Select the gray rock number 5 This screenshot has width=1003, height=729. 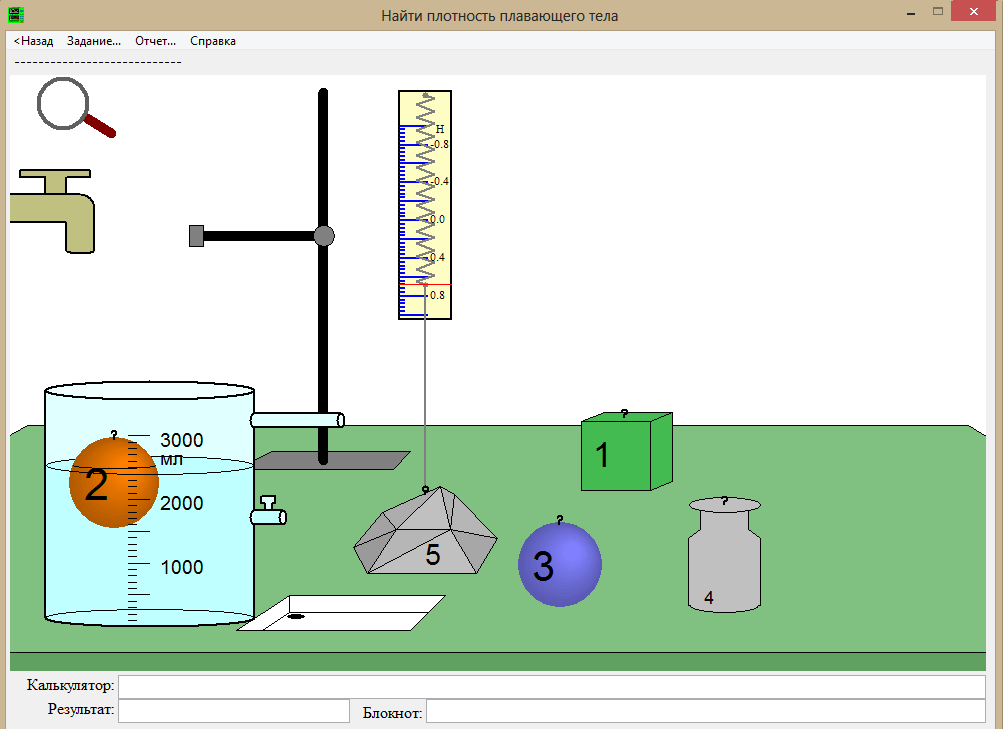426,534
